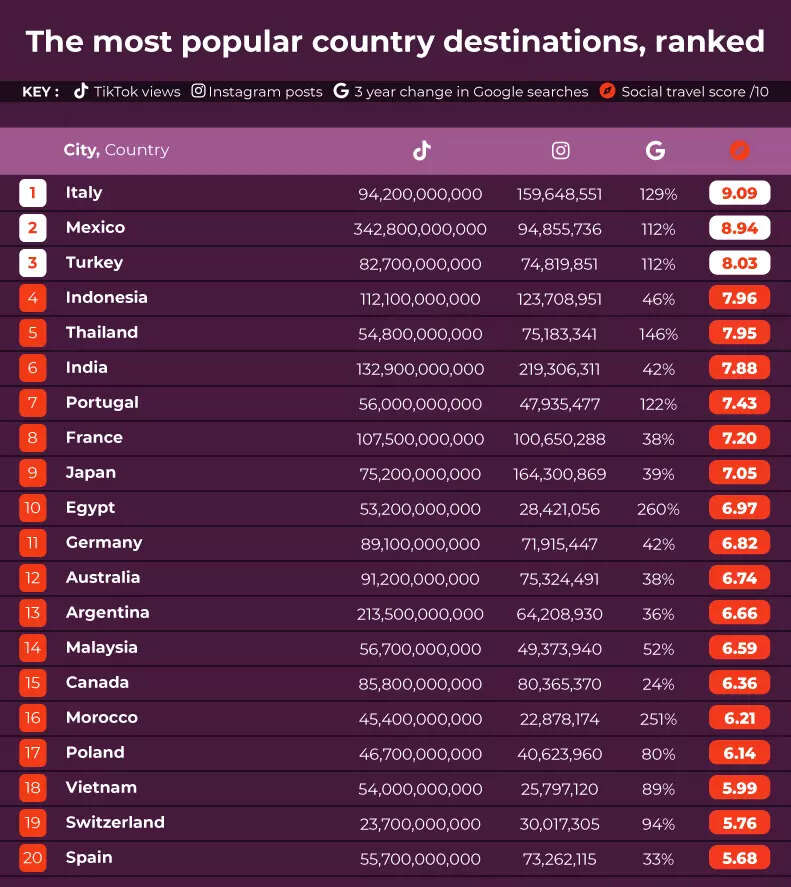Select the Switzerland row label
Image resolution: width=791 pixels, height=887 pixels.
(115, 823)
